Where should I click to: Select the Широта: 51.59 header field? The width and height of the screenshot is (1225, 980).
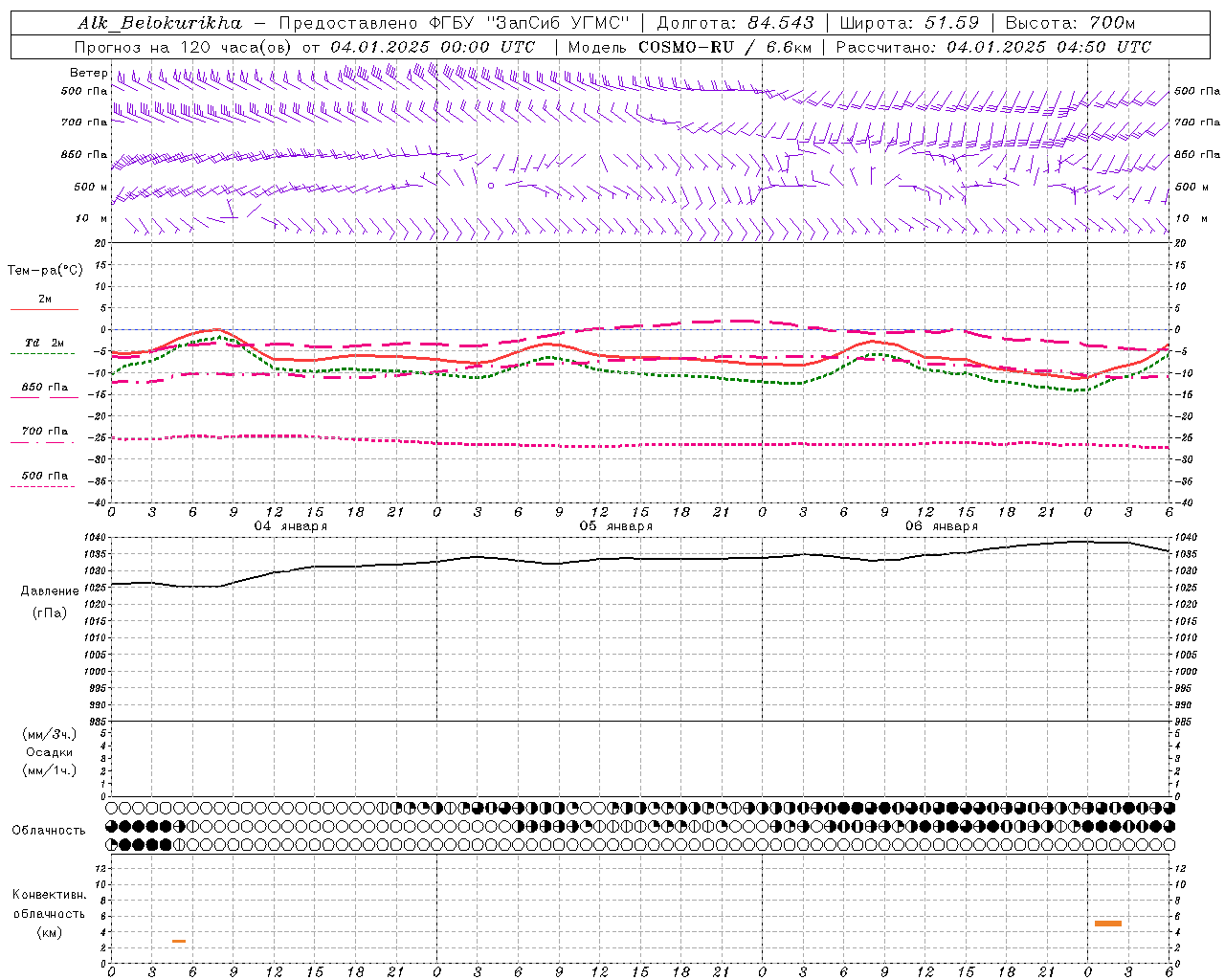coord(908,23)
